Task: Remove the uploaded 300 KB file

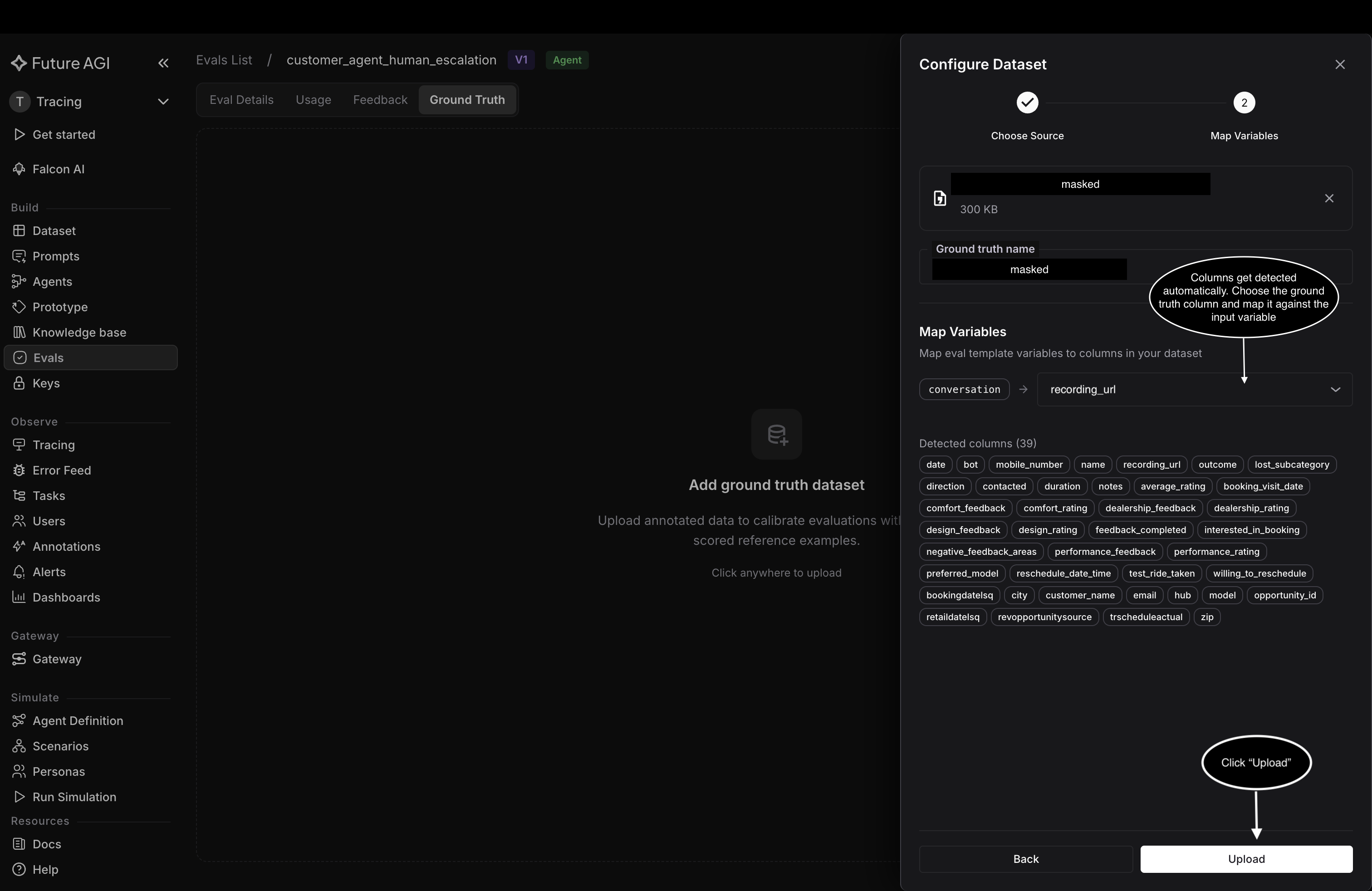Action: [x=1329, y=198]
